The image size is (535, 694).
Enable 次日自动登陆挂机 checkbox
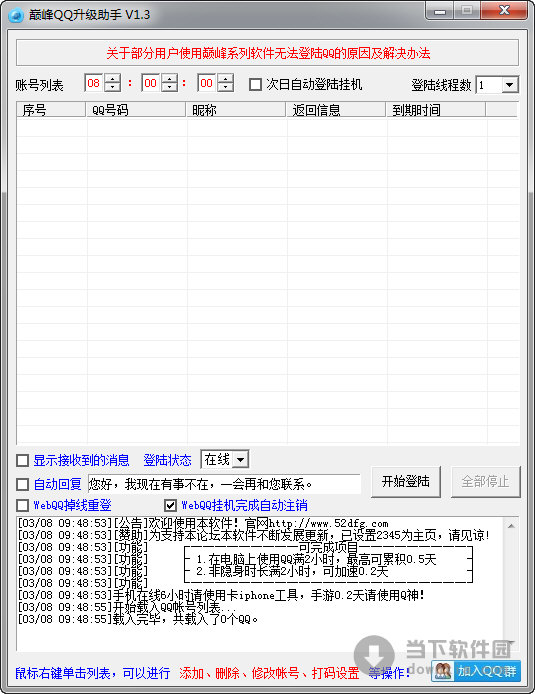point(255,84)
